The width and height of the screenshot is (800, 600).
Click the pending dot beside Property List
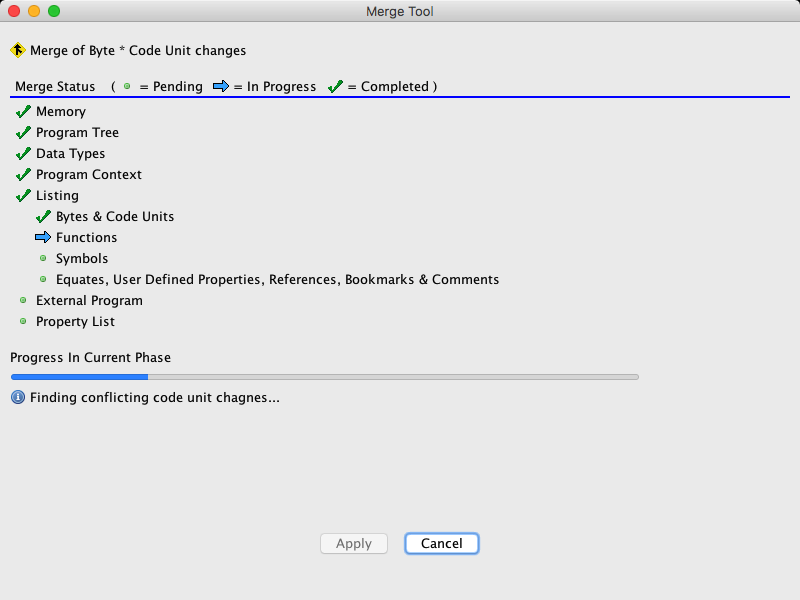pos(23,322)
